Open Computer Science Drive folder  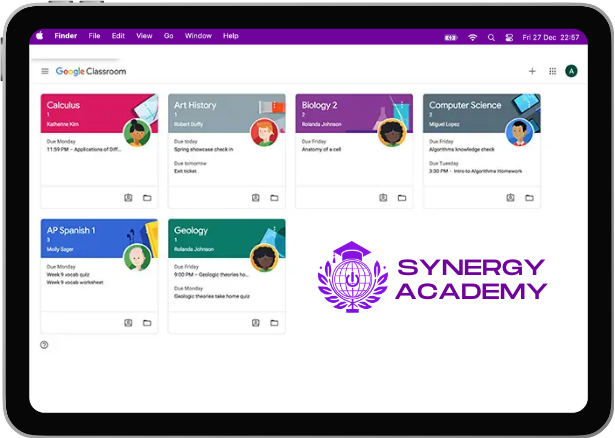(529, 198)
